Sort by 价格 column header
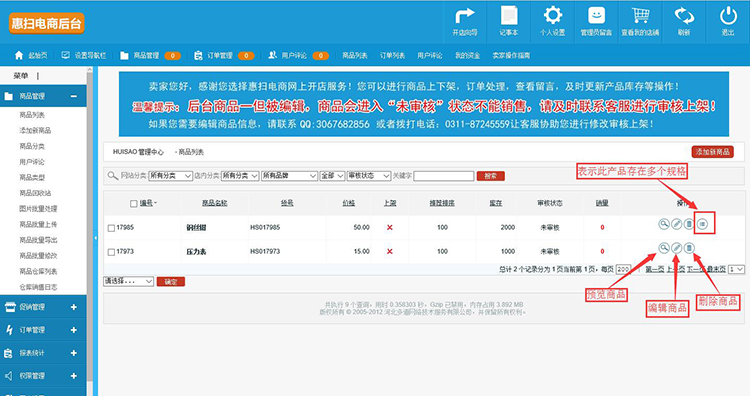 [348, 203]
